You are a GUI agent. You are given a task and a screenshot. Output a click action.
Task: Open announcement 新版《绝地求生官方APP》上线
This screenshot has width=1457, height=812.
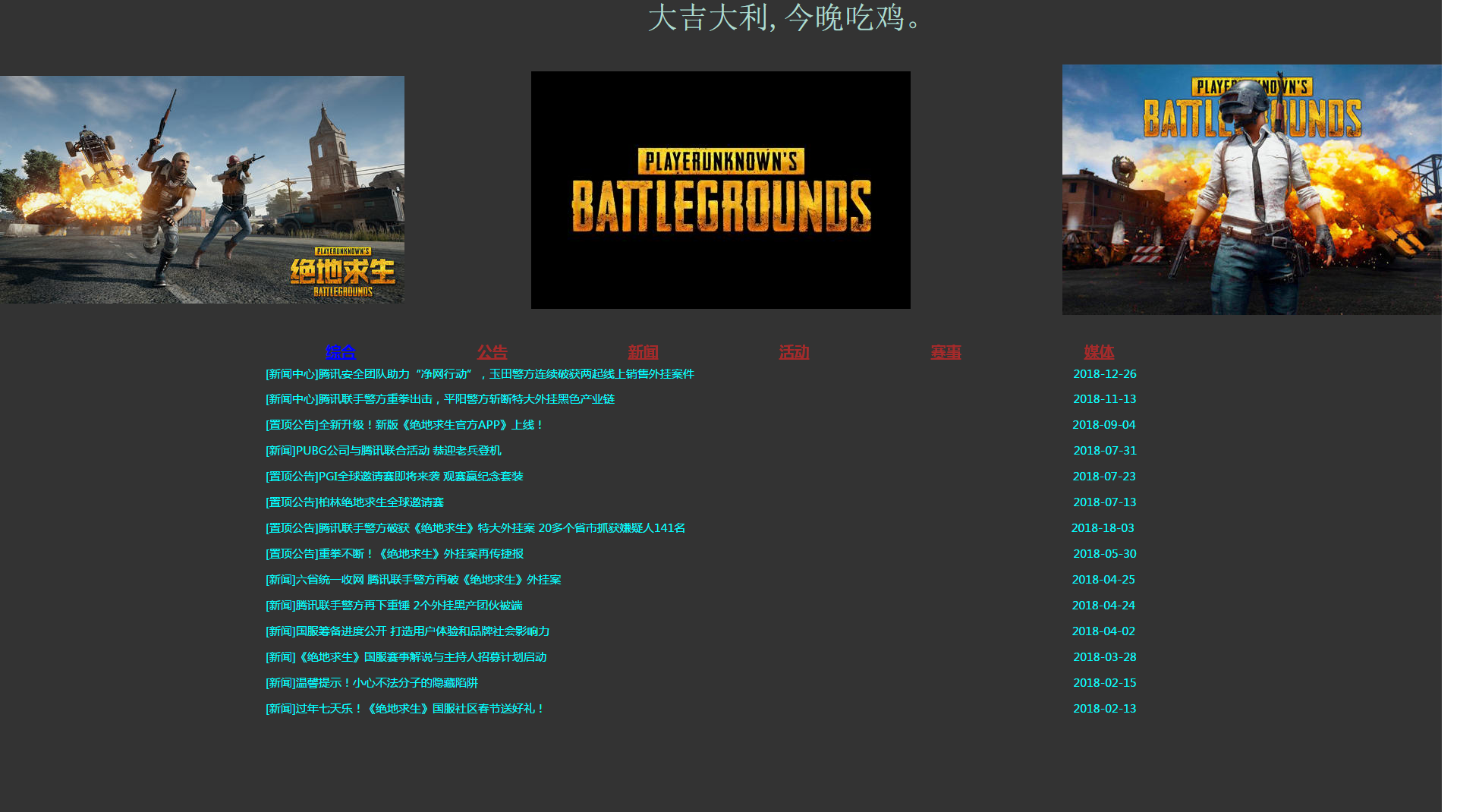(x=405, y=425)
